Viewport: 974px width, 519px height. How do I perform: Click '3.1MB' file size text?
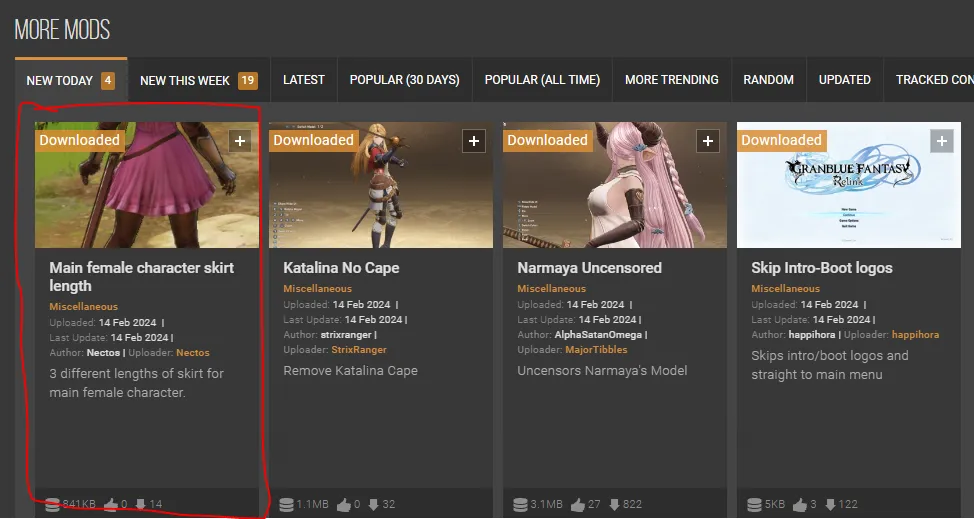coord(547,505)
